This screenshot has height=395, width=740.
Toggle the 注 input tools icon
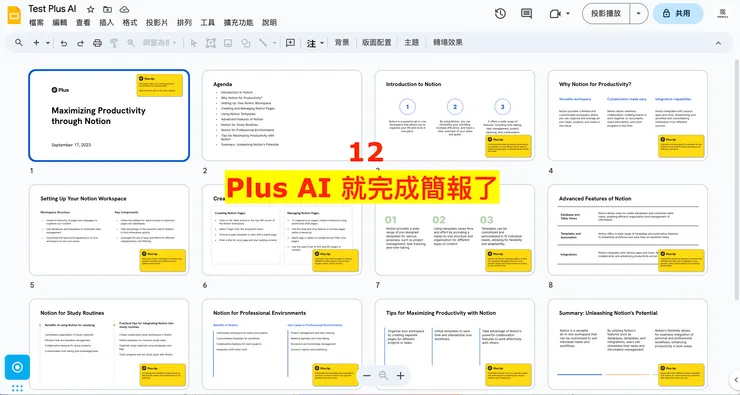click(311, 43)
